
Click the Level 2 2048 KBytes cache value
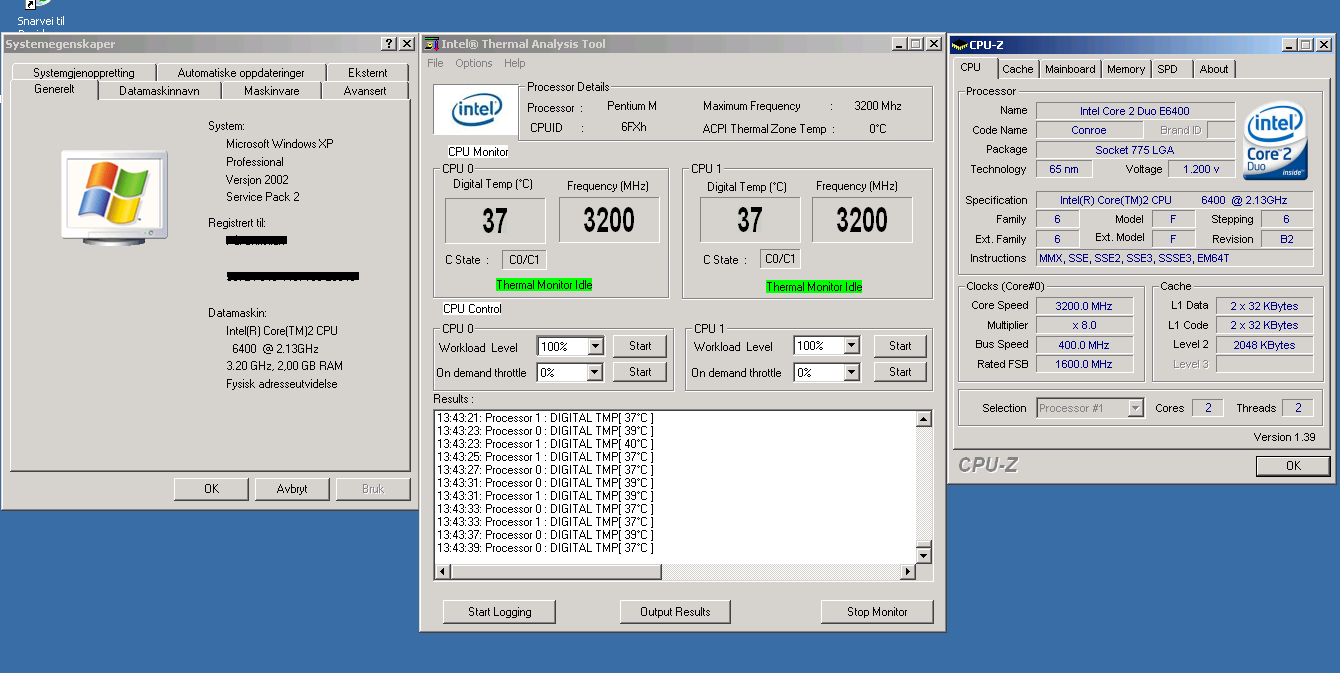[x=1264, y=345]
